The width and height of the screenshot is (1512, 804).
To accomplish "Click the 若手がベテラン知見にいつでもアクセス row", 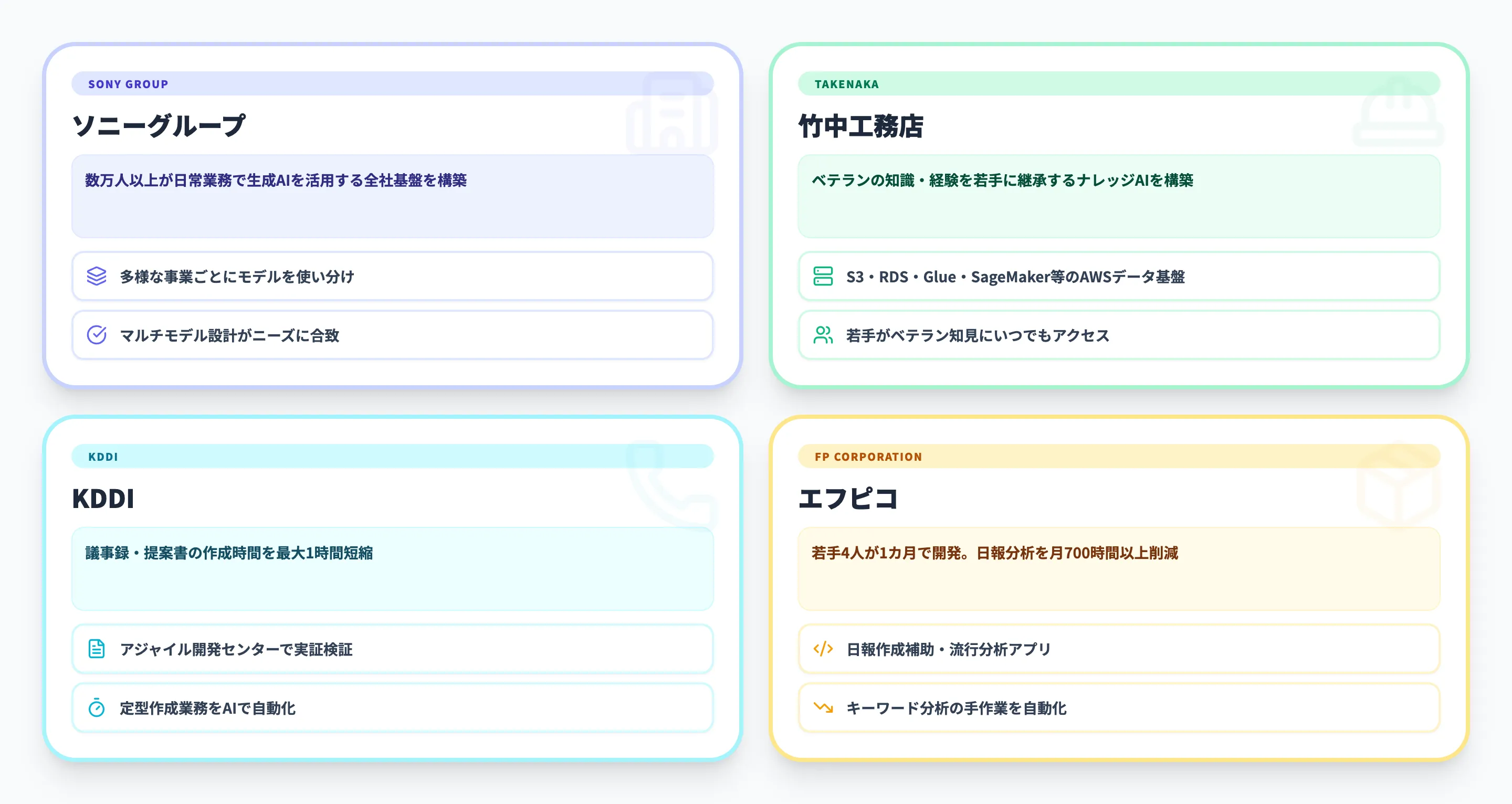I will click(x=1119, y=334).
